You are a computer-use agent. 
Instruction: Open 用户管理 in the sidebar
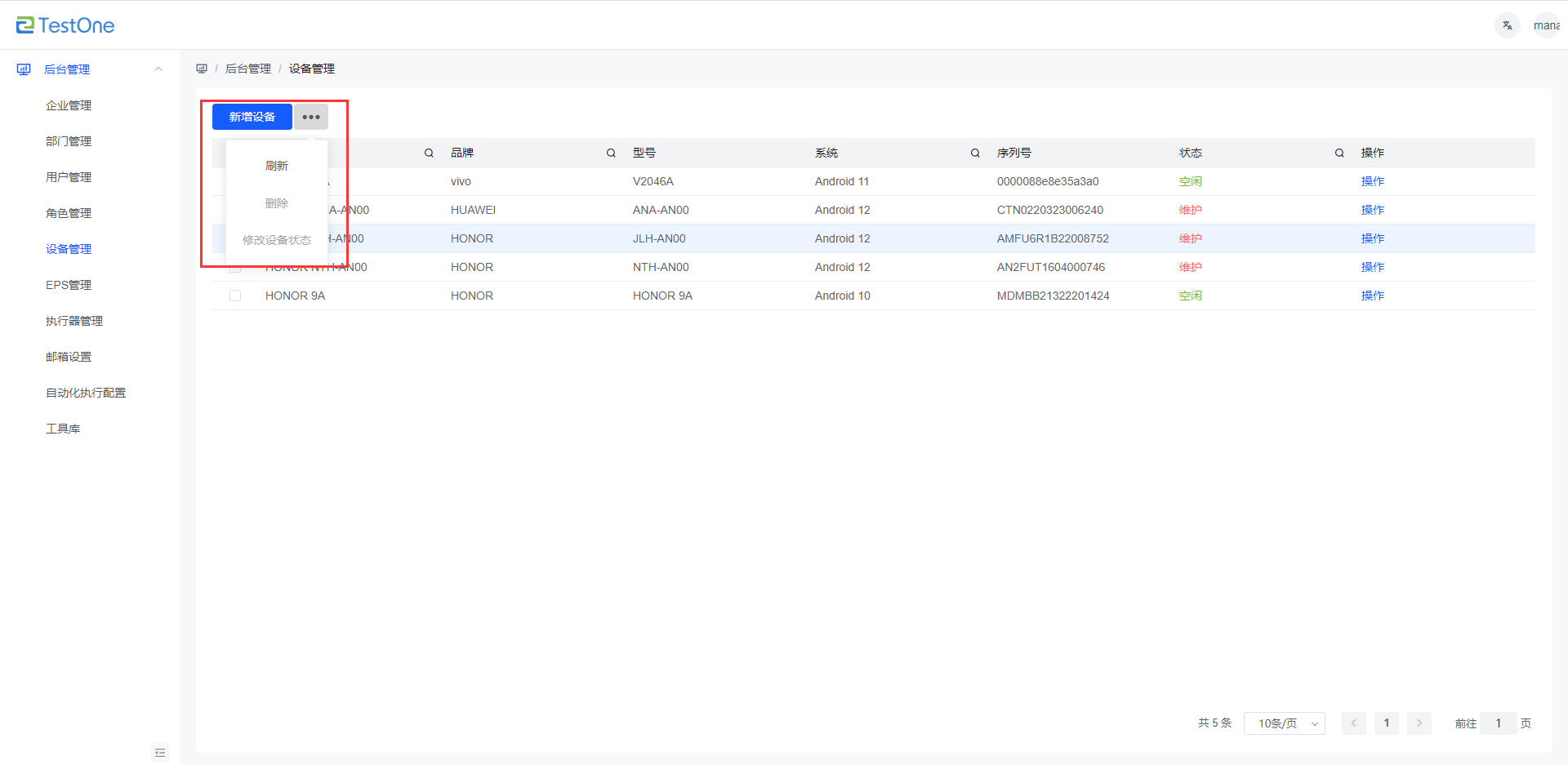coord(69,177)
